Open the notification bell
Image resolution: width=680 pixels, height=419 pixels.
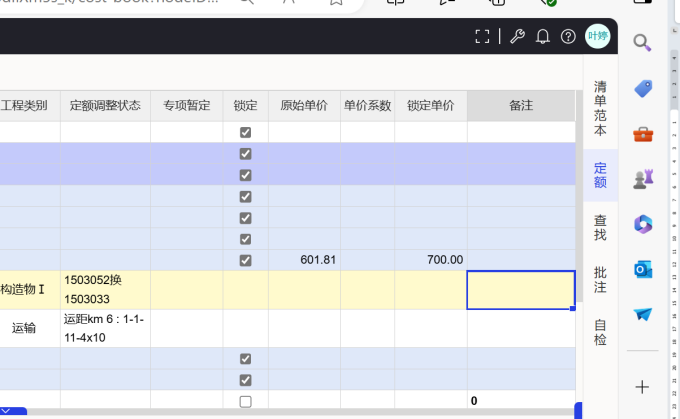coord(543,37)
